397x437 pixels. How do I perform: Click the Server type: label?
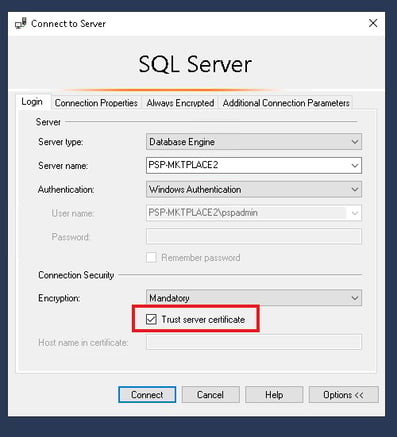click(61, 142)
